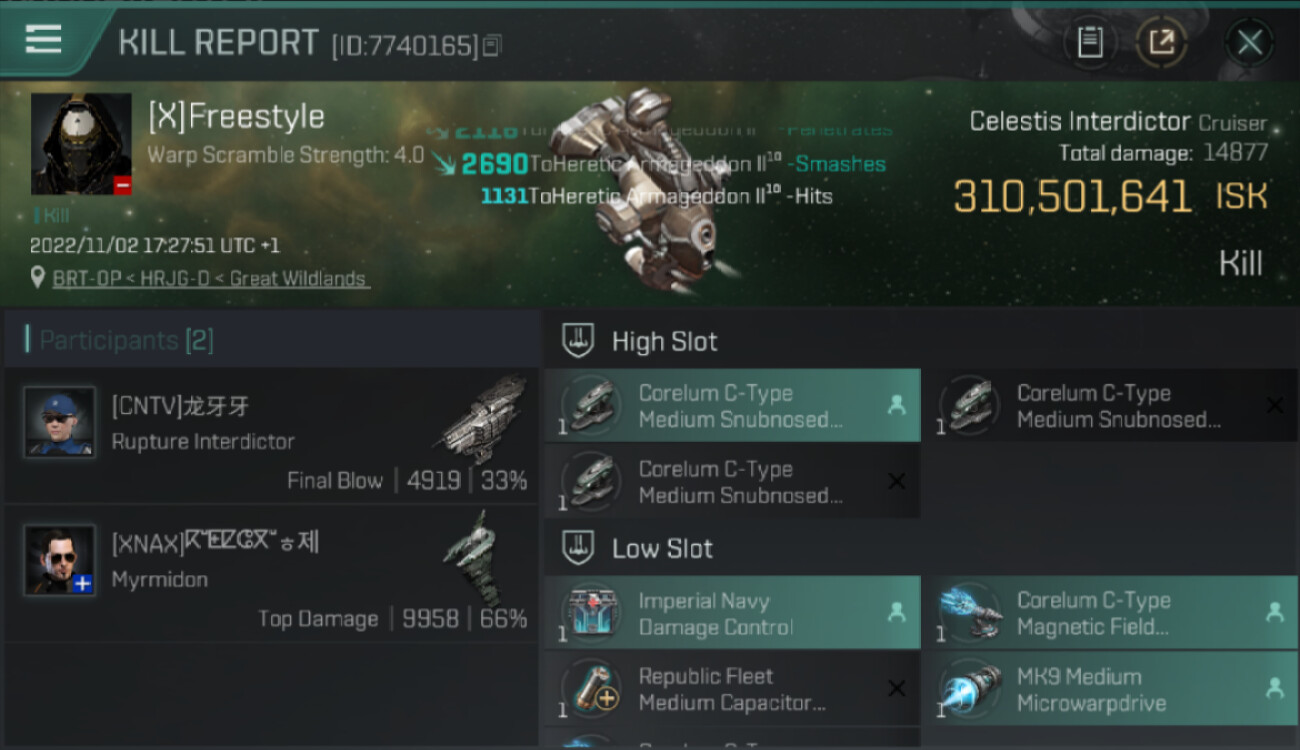
Task: Select the Rupture Interdictor participant row
Action: click(x=271, y=434)
